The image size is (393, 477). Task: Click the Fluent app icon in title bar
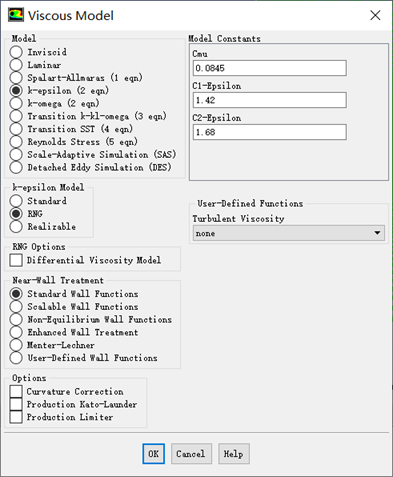coord(16,15)
